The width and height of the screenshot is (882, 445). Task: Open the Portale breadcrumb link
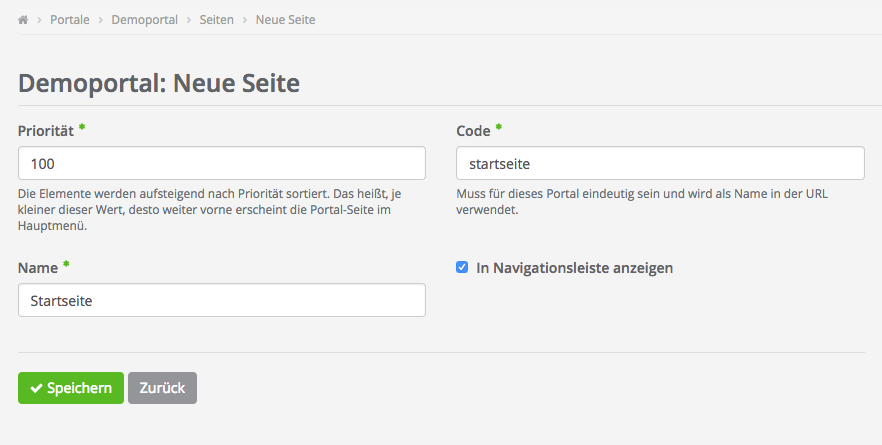coord(69,20)
